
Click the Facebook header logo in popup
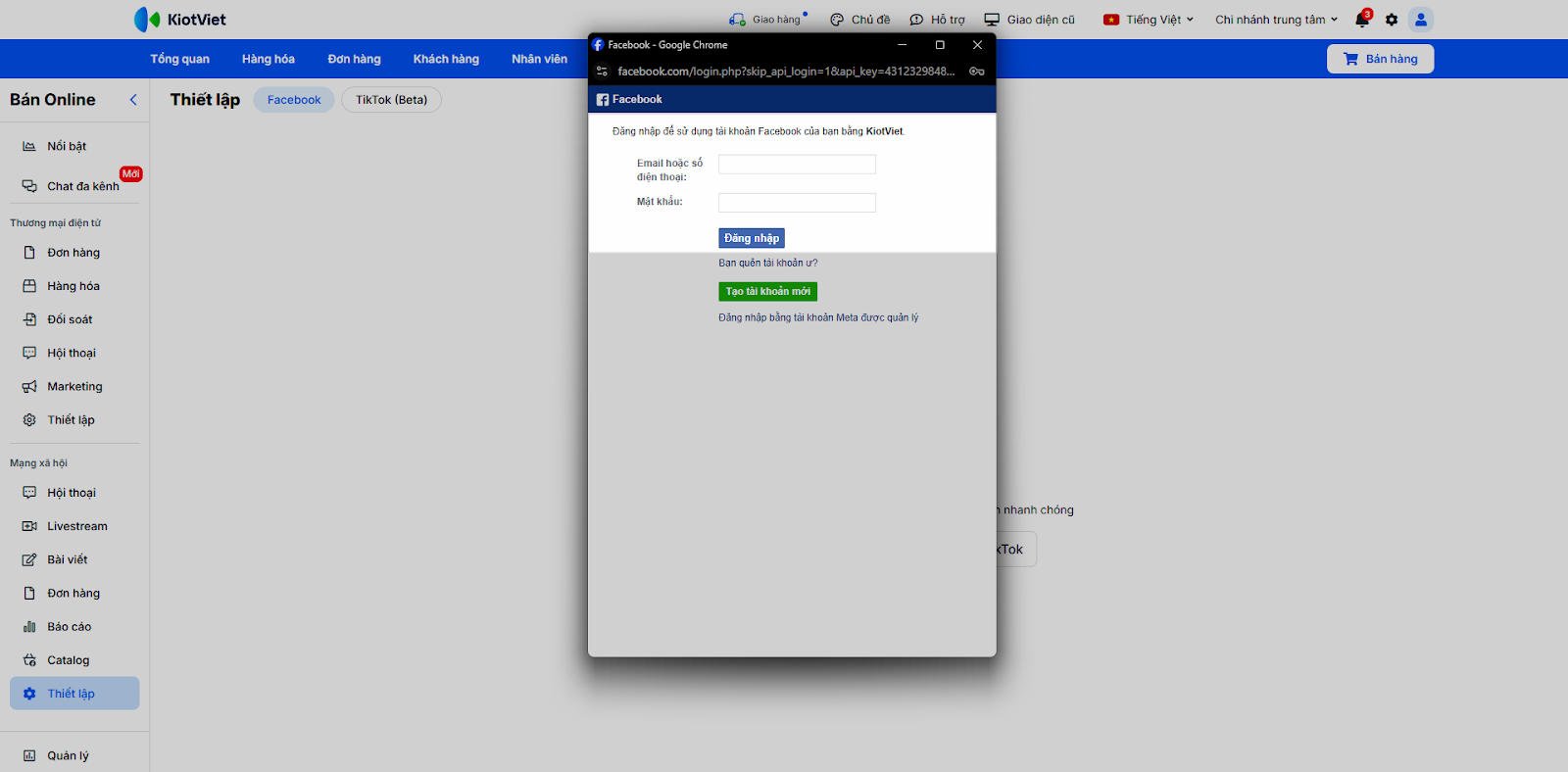click(629, 99)
